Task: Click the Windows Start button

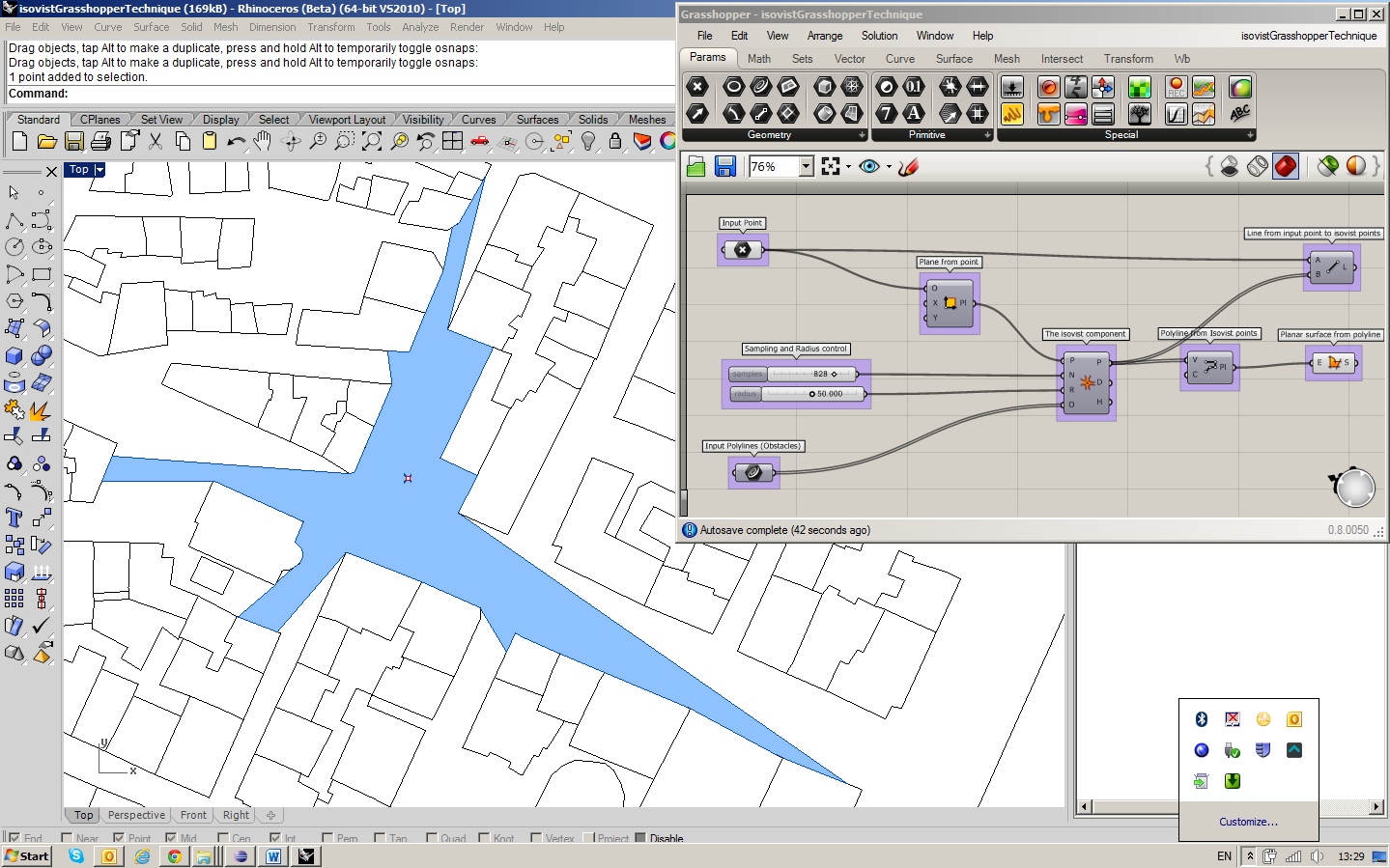Action: [27, 856]
